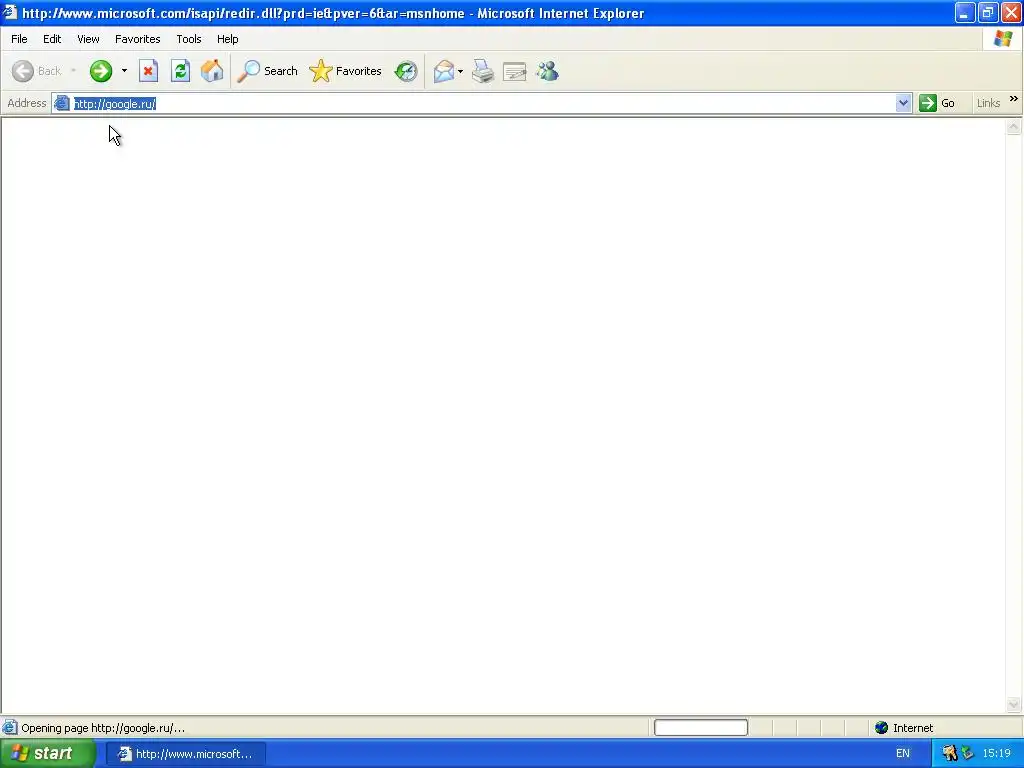
Task: Select the microsoft.com taskbar window button
Action: tap(185, 754)
